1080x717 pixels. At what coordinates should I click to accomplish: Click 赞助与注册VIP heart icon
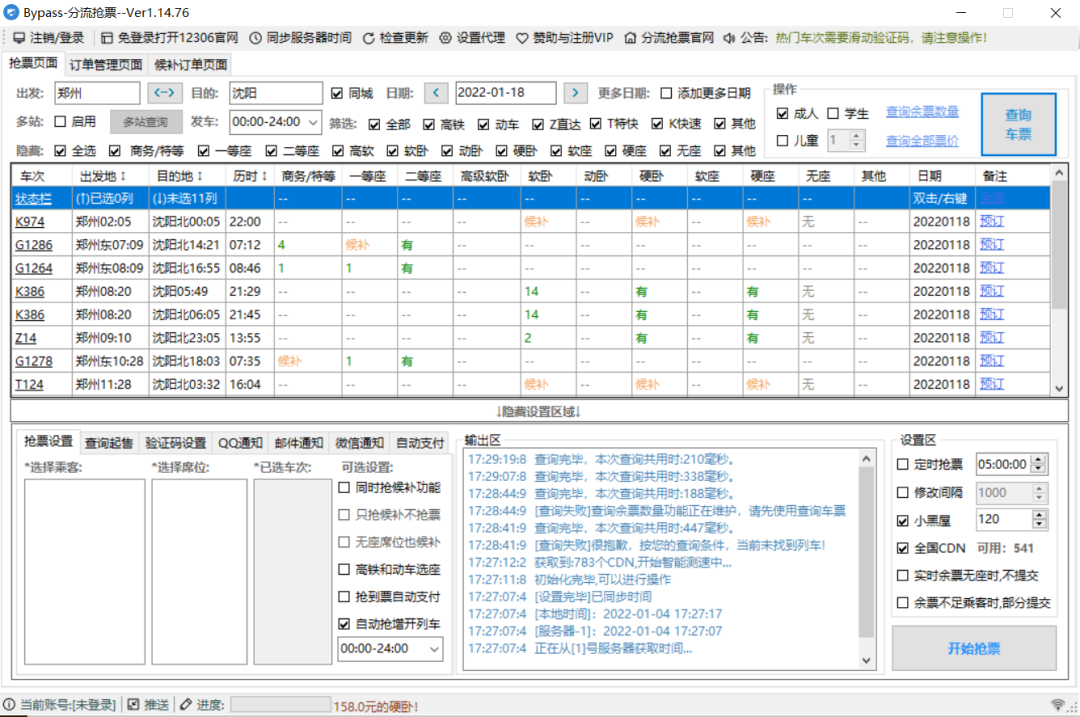pyautogui.click(x=523, y=38)
